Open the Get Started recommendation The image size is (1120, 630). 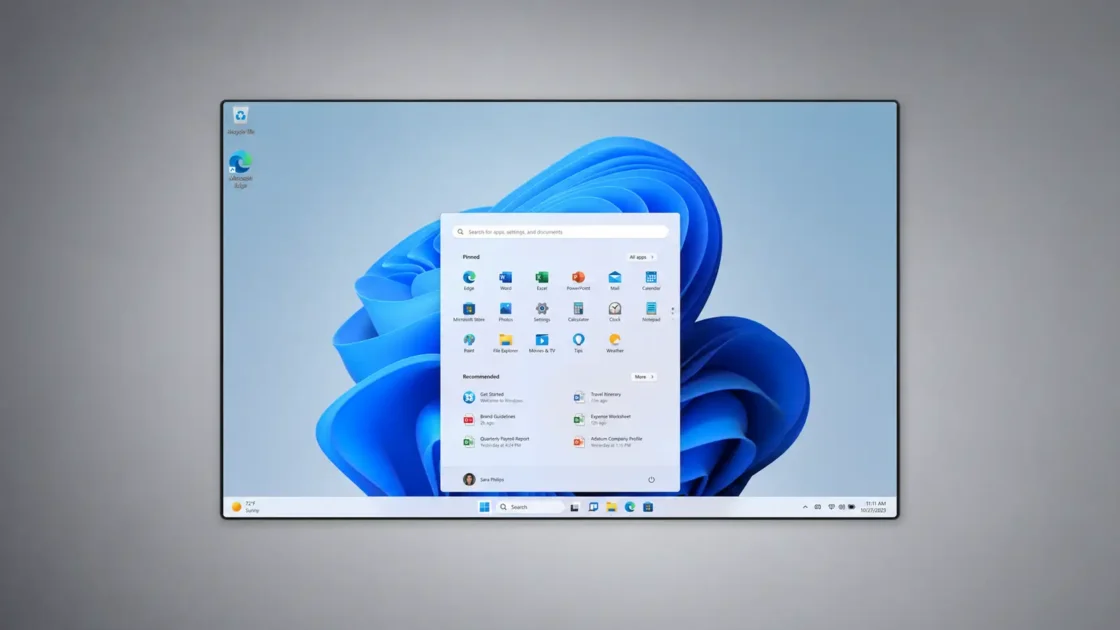493,397
